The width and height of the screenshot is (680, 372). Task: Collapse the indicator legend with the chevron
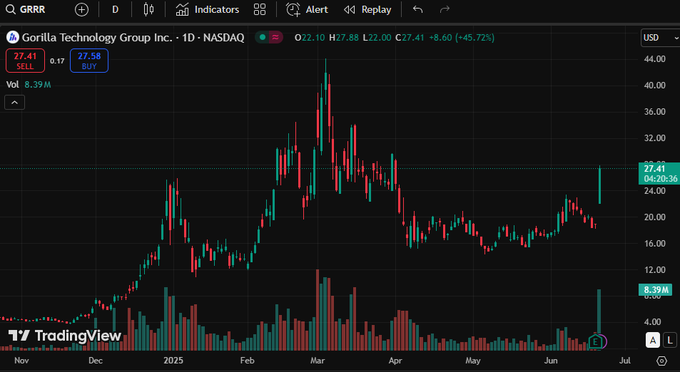pos(14,103)
